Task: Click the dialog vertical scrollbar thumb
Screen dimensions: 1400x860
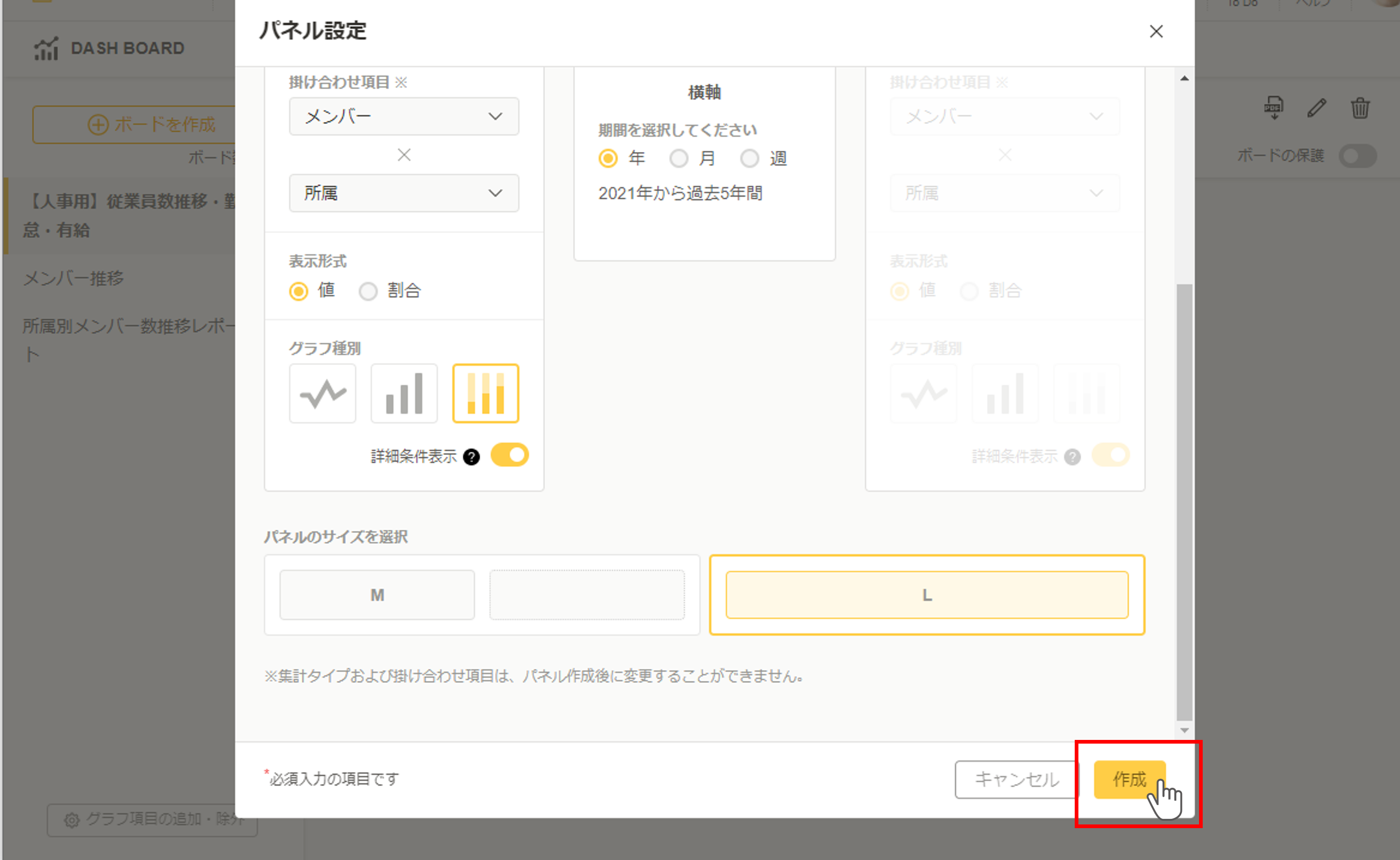Action: pos(1184,502)
